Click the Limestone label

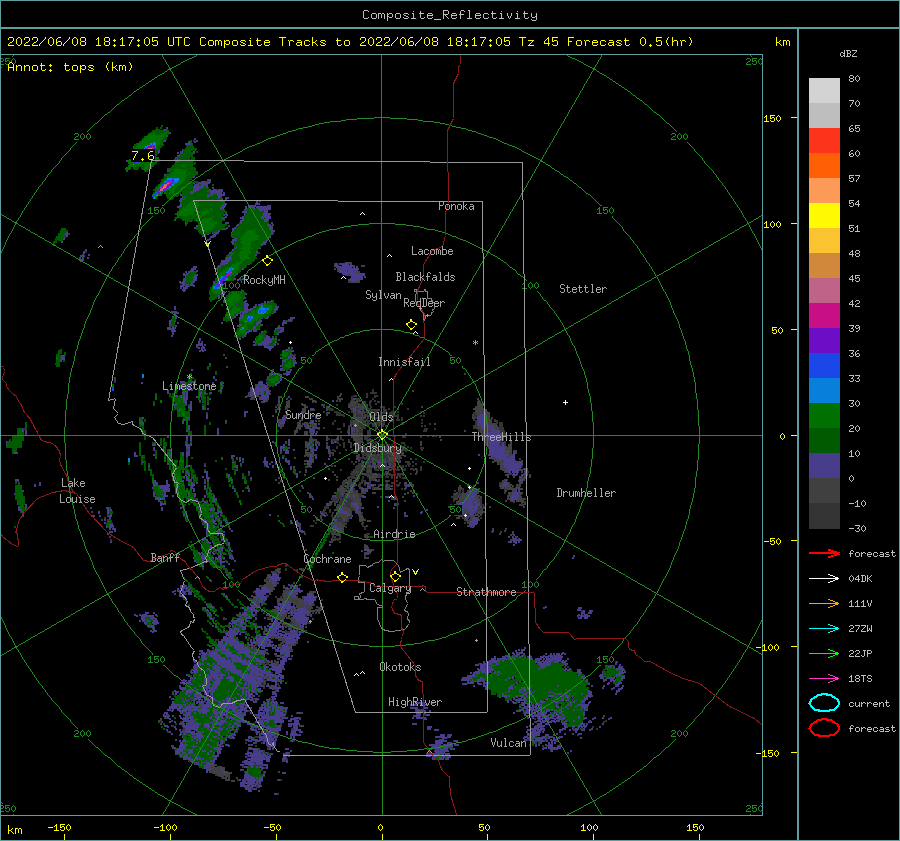189,386
